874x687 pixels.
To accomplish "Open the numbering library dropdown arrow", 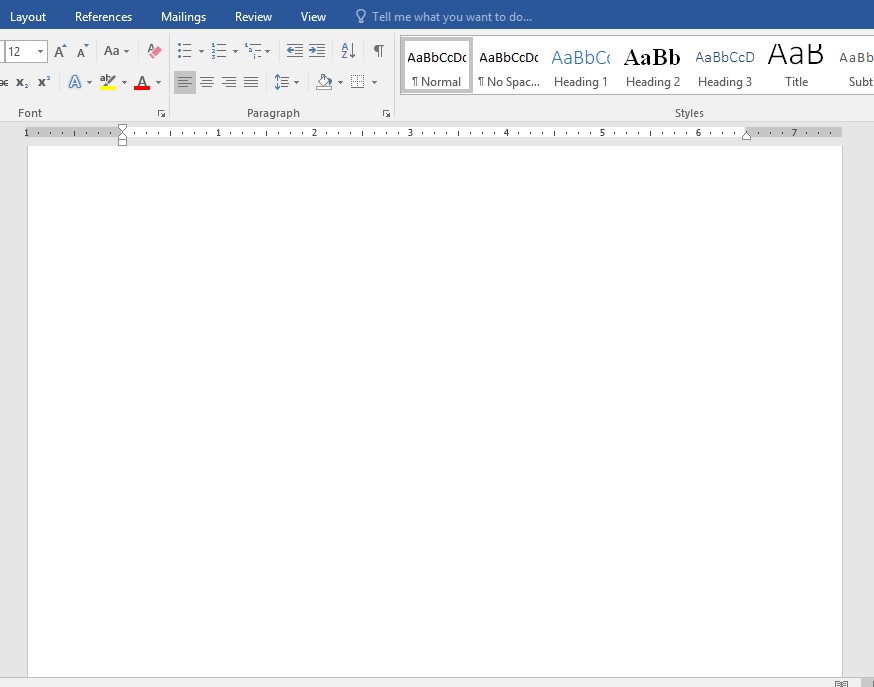I will pyautogui.click(x=235, y=51).
